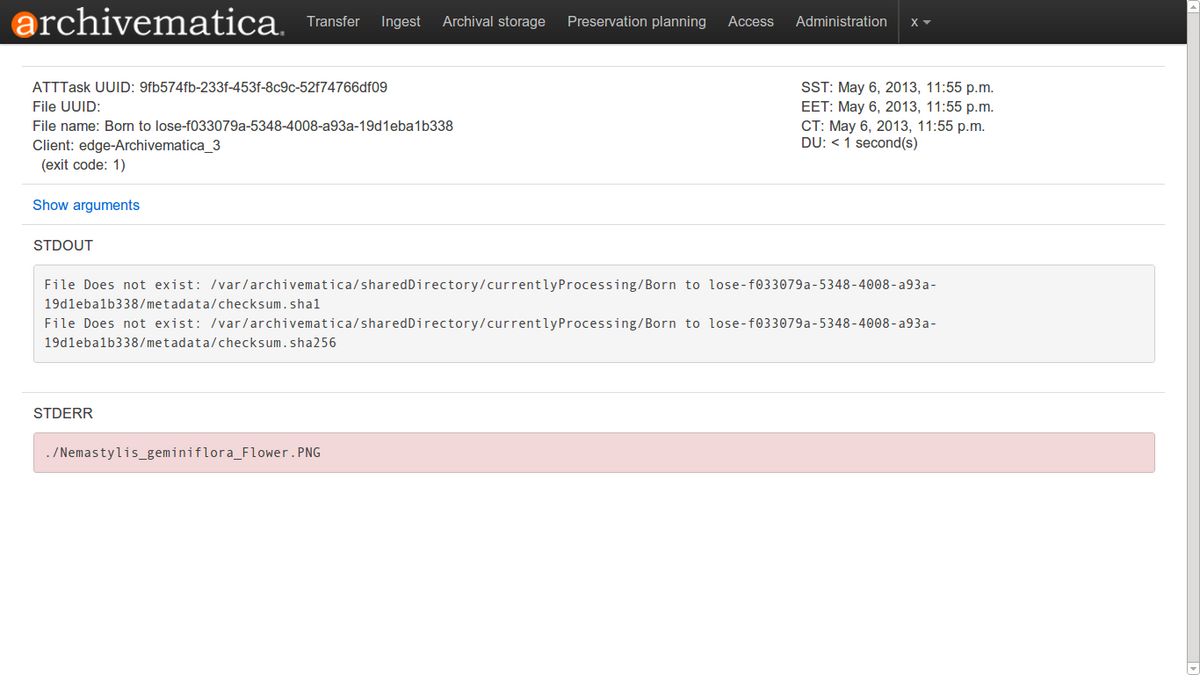Screen dimensions: 1200x675
Task: Click the scrollbar down arrow
Action: 1192,668
